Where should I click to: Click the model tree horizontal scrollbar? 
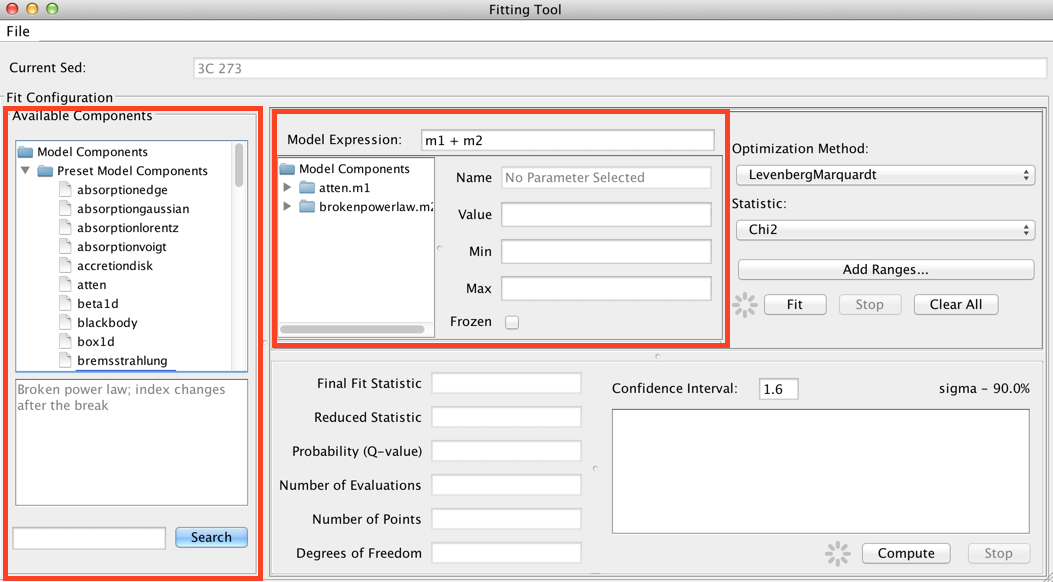[x=352, y=330]
